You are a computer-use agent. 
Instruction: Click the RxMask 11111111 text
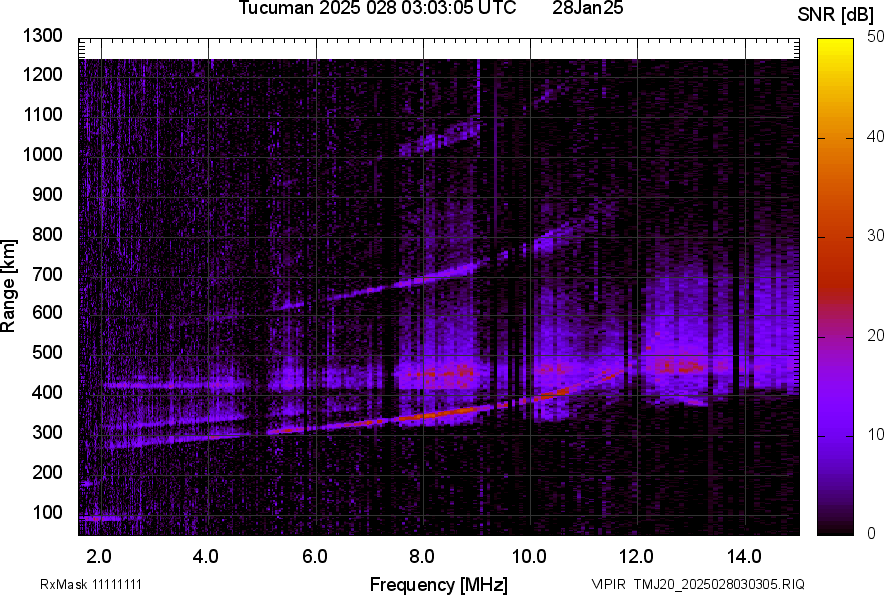[x=90, y=584]
